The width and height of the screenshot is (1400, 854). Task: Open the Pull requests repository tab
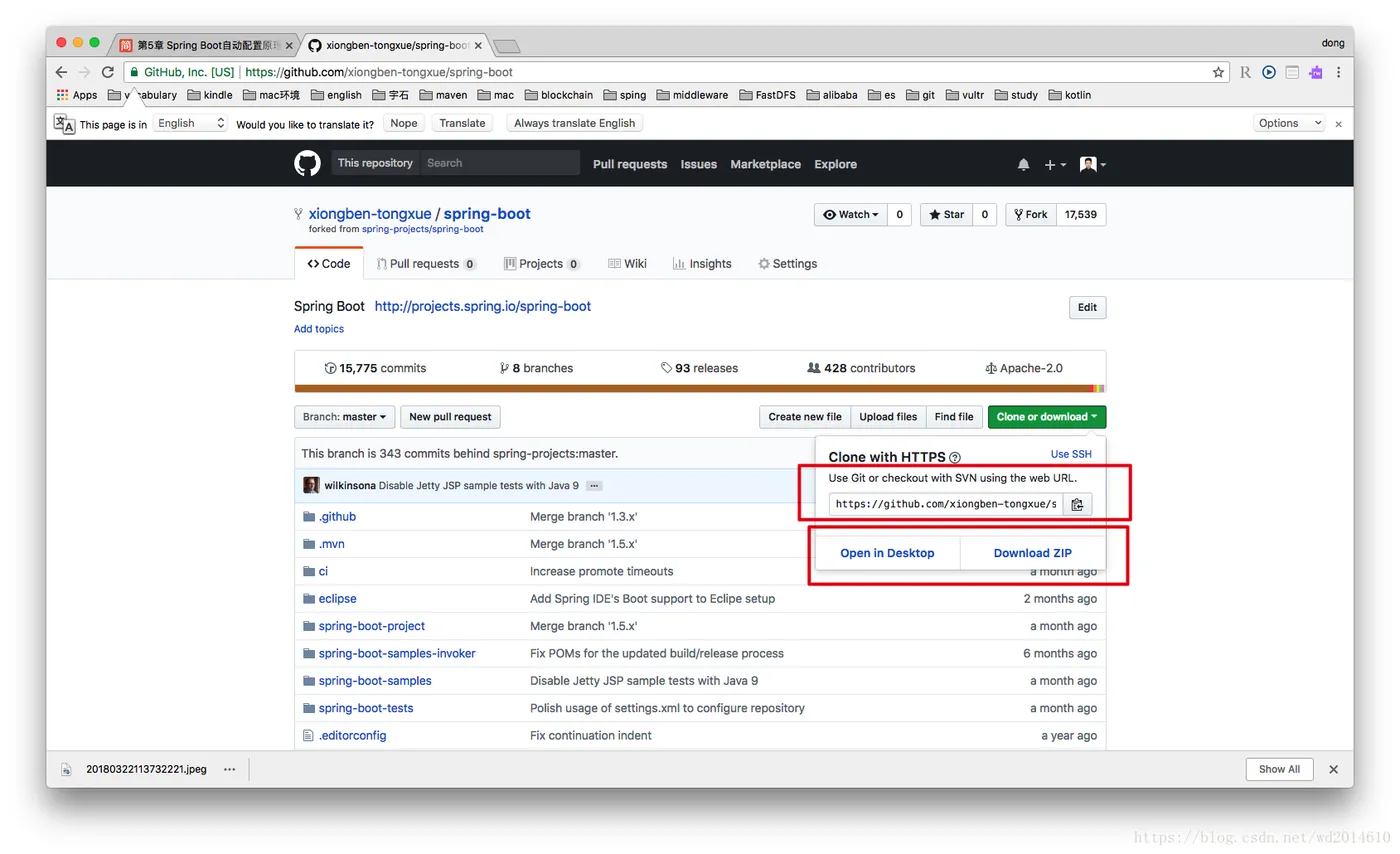[x=426, y=264]
